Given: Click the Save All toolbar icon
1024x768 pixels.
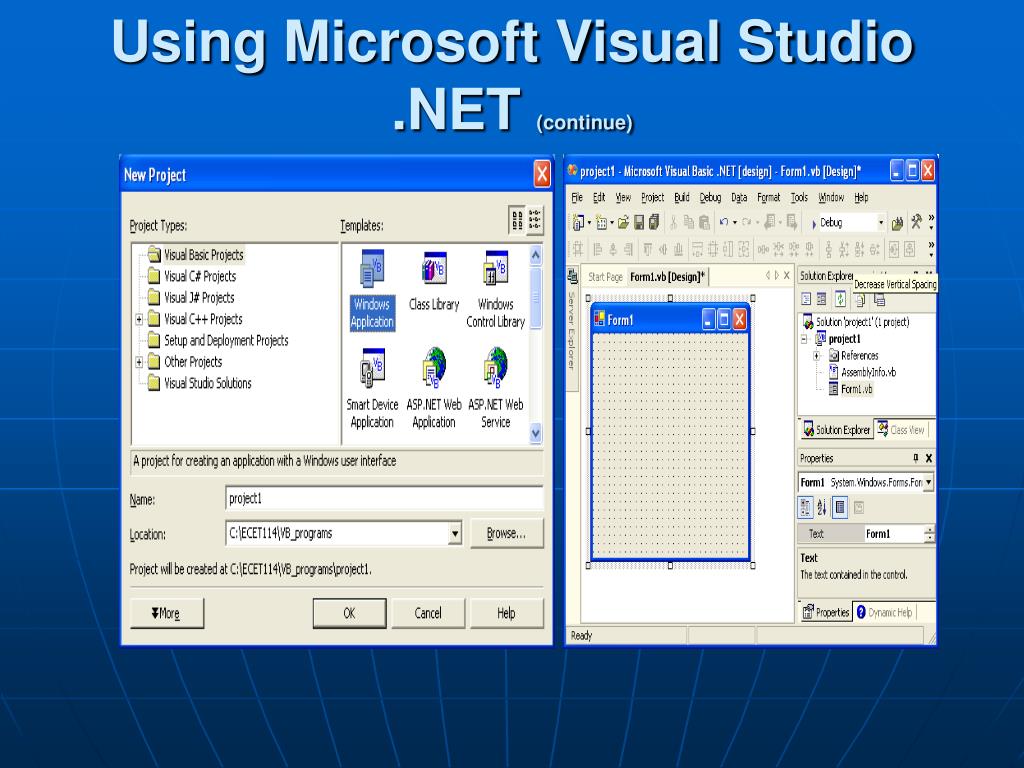Looking at the screenshot, I should pyautogui.click(x=654, y=223).
